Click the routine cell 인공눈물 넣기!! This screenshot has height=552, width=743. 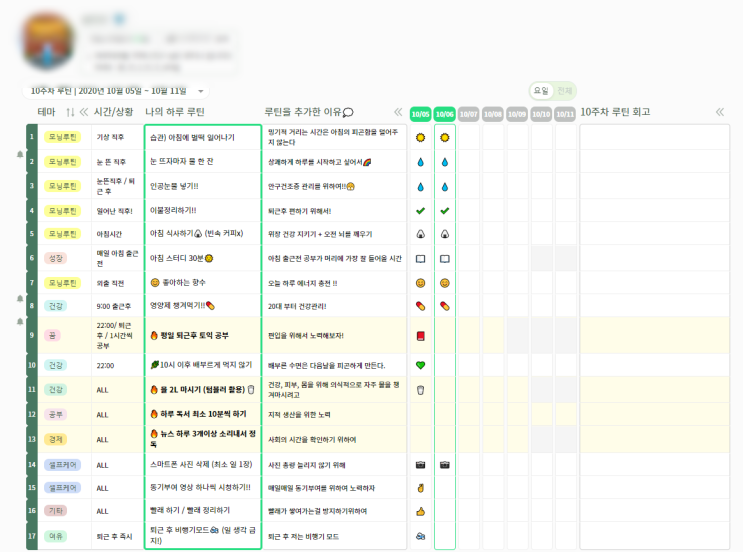tap(203, 186)
